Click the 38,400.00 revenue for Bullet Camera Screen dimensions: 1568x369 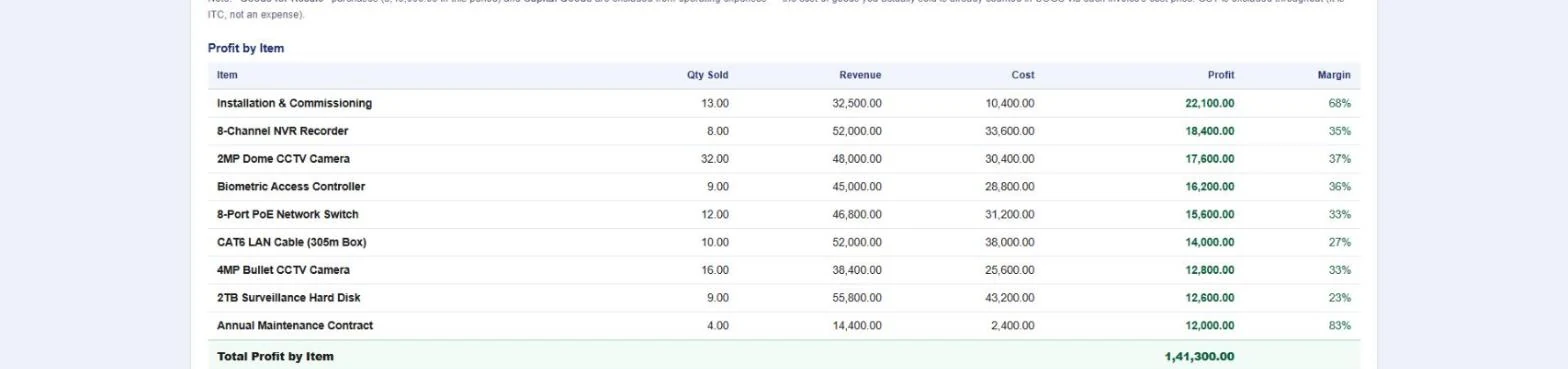[x=857, y=270]
